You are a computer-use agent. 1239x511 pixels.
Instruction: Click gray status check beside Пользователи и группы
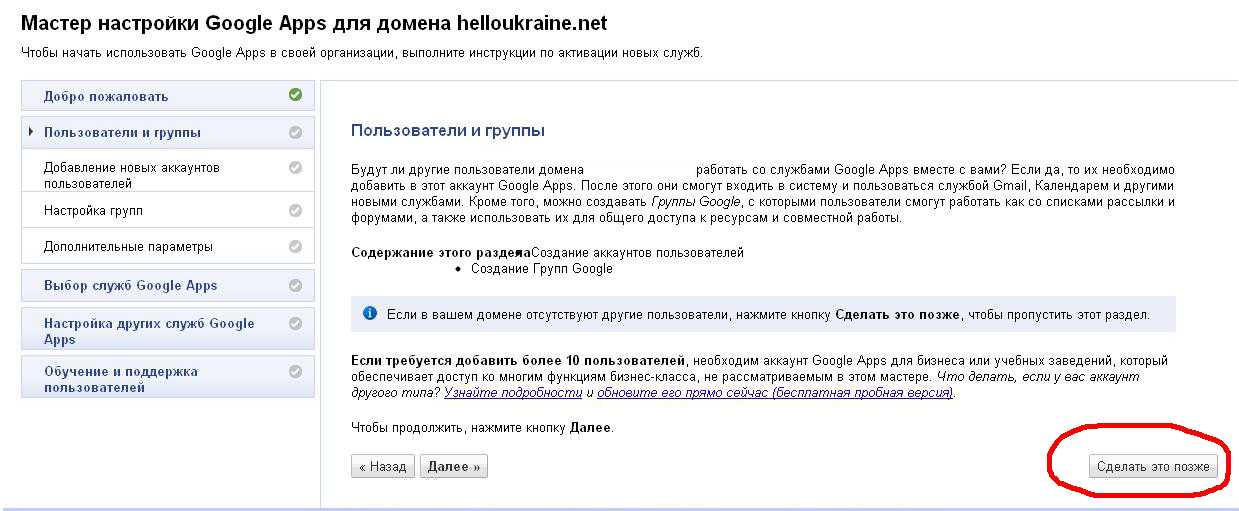(295, 131)
